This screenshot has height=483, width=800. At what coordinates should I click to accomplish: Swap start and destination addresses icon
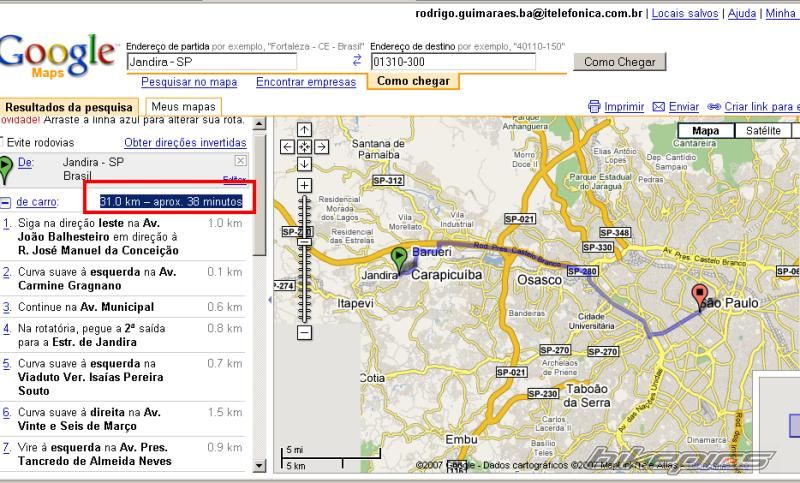[357, 60]
